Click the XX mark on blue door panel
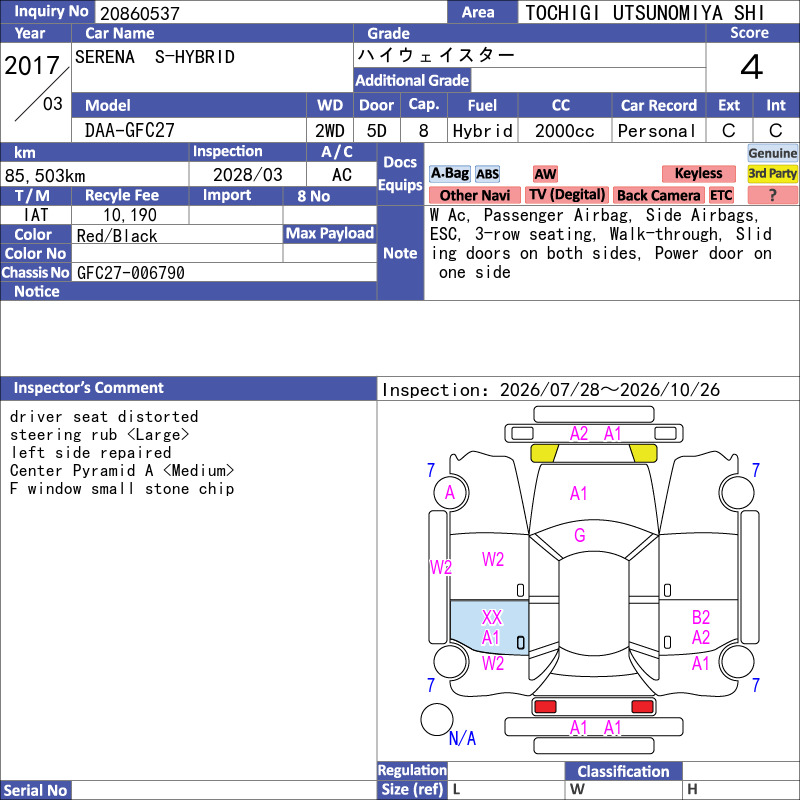Screen dimensions: 800x800 tap(492, 617)
